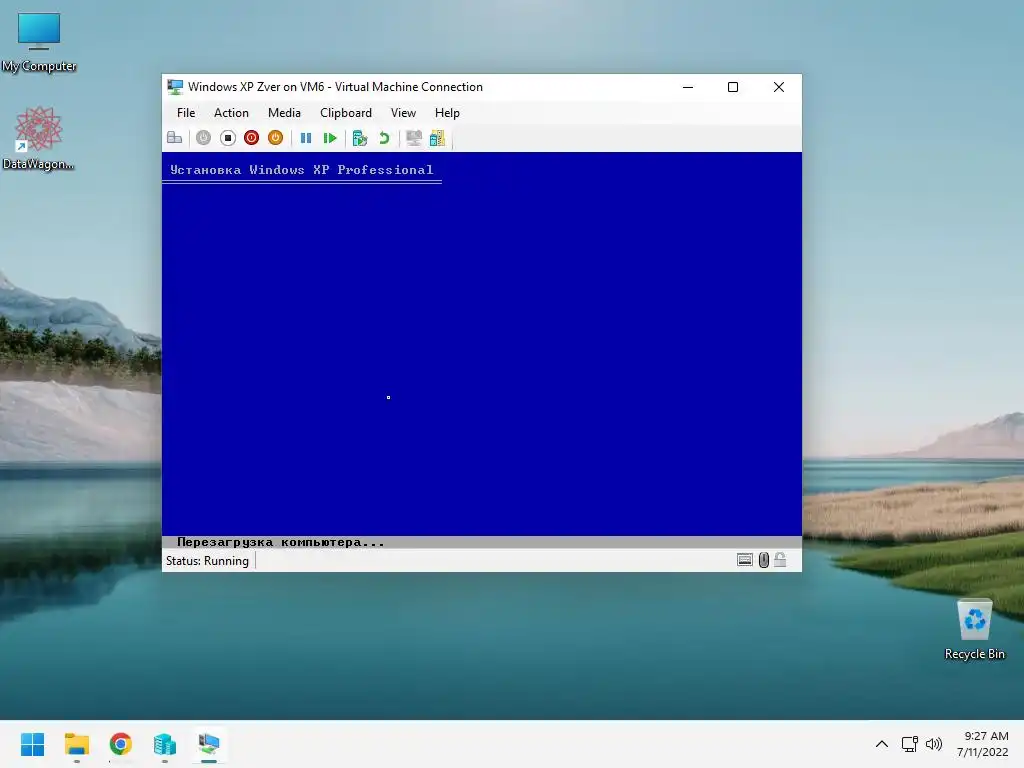Select the DataWagon desktop shortcut
This screenshot has width=1024, height=768.
tap(39, 138)
